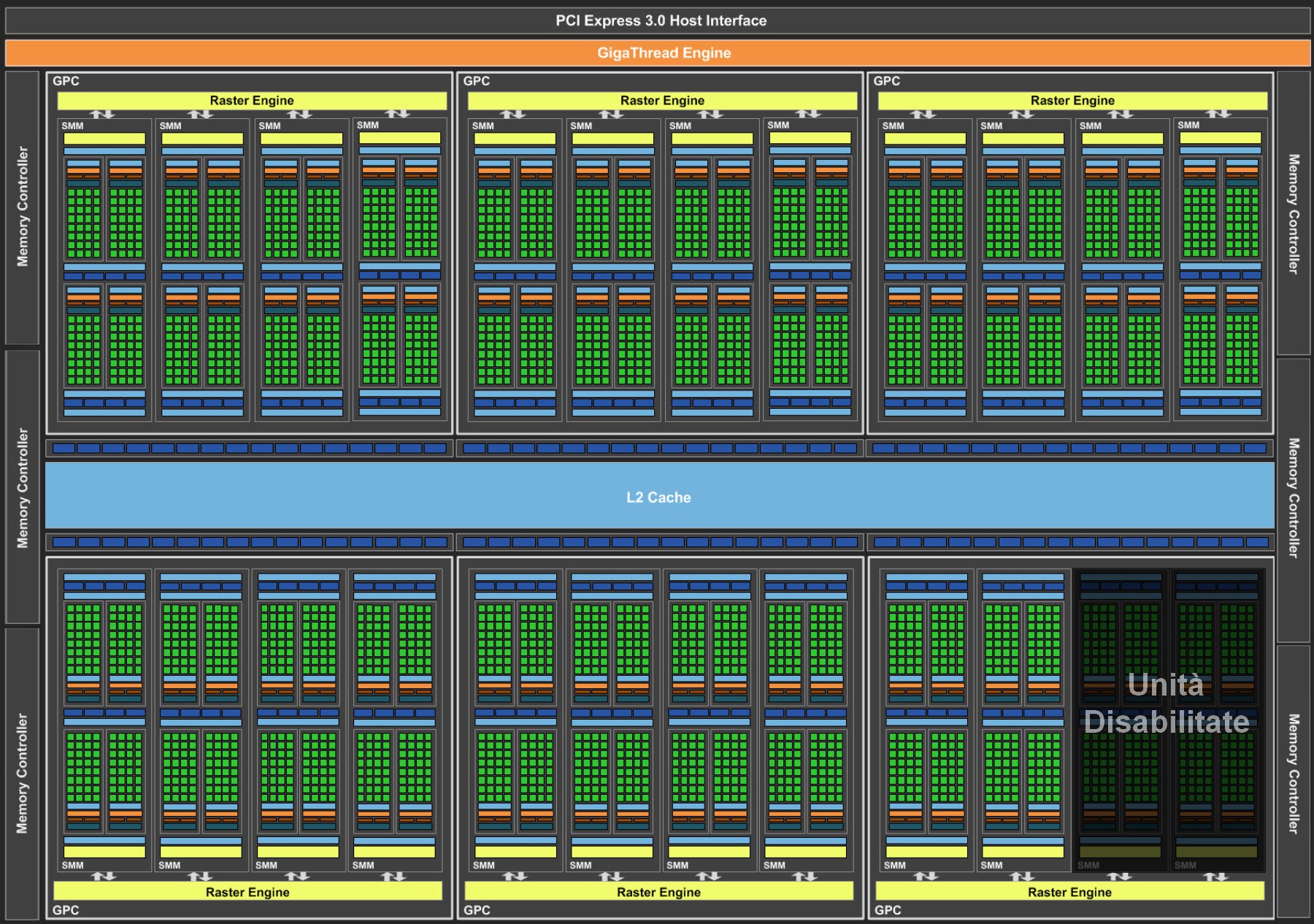Select Raster Engine bar in upper-middle GPC

pyautogui.click(x=662, y=100)
